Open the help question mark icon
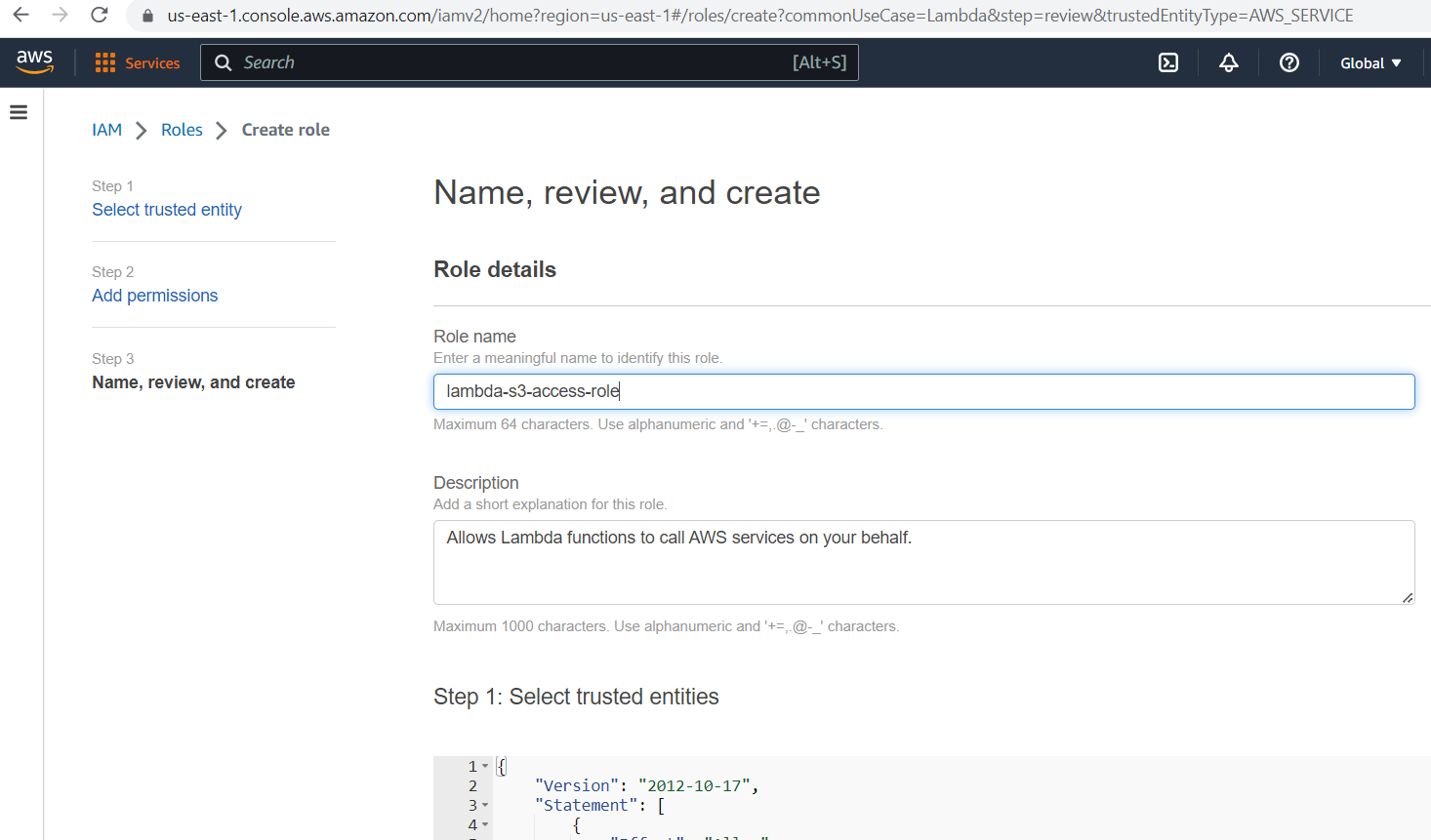 (1288, 62)
